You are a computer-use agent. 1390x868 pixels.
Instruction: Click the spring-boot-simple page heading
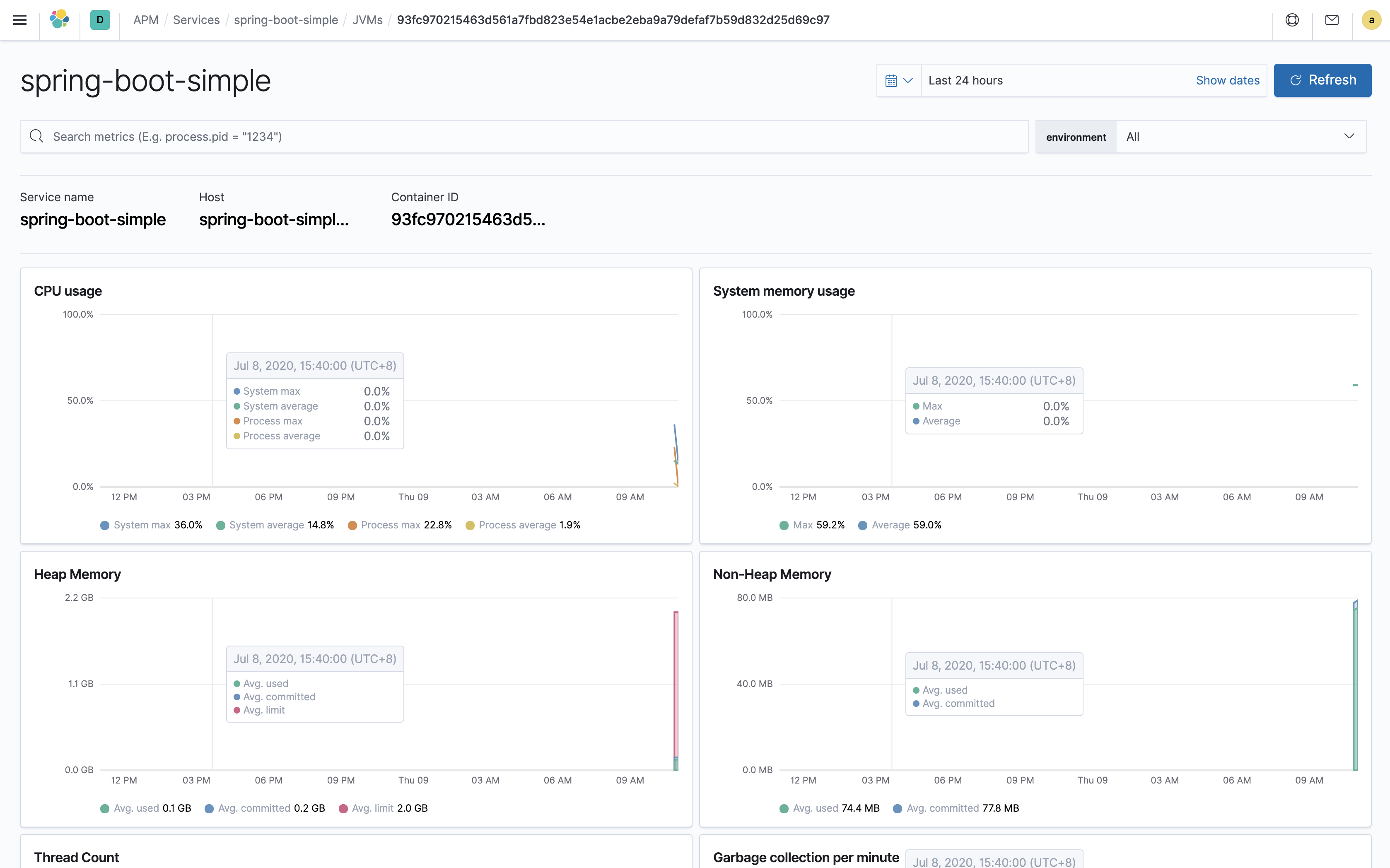point(145,80)
